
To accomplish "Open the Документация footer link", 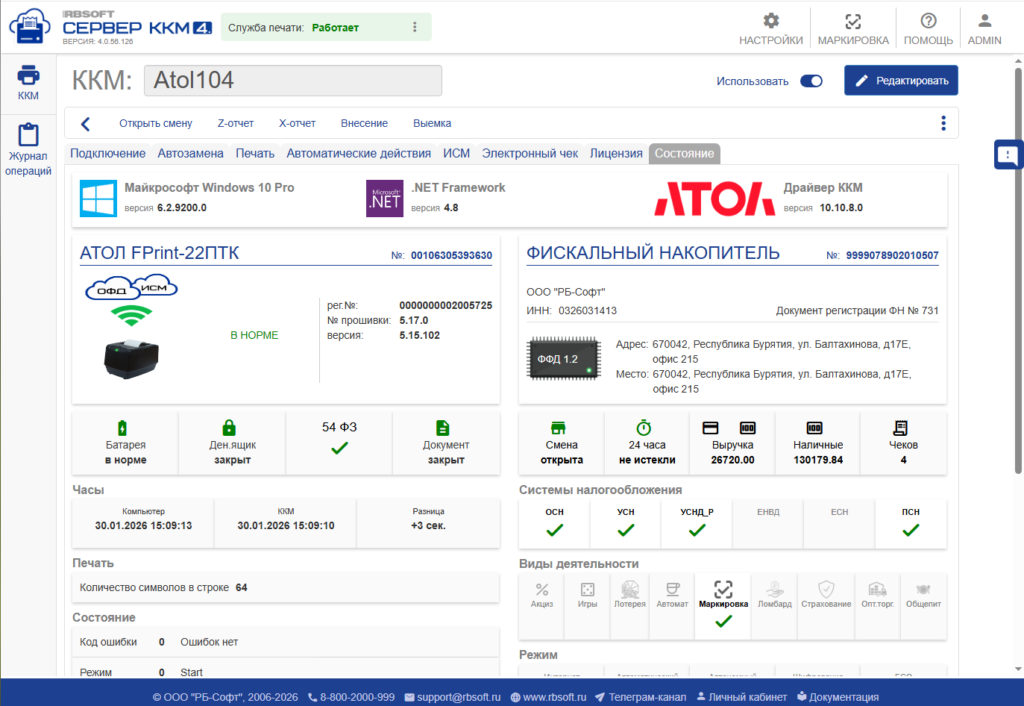I will point(837,697).
